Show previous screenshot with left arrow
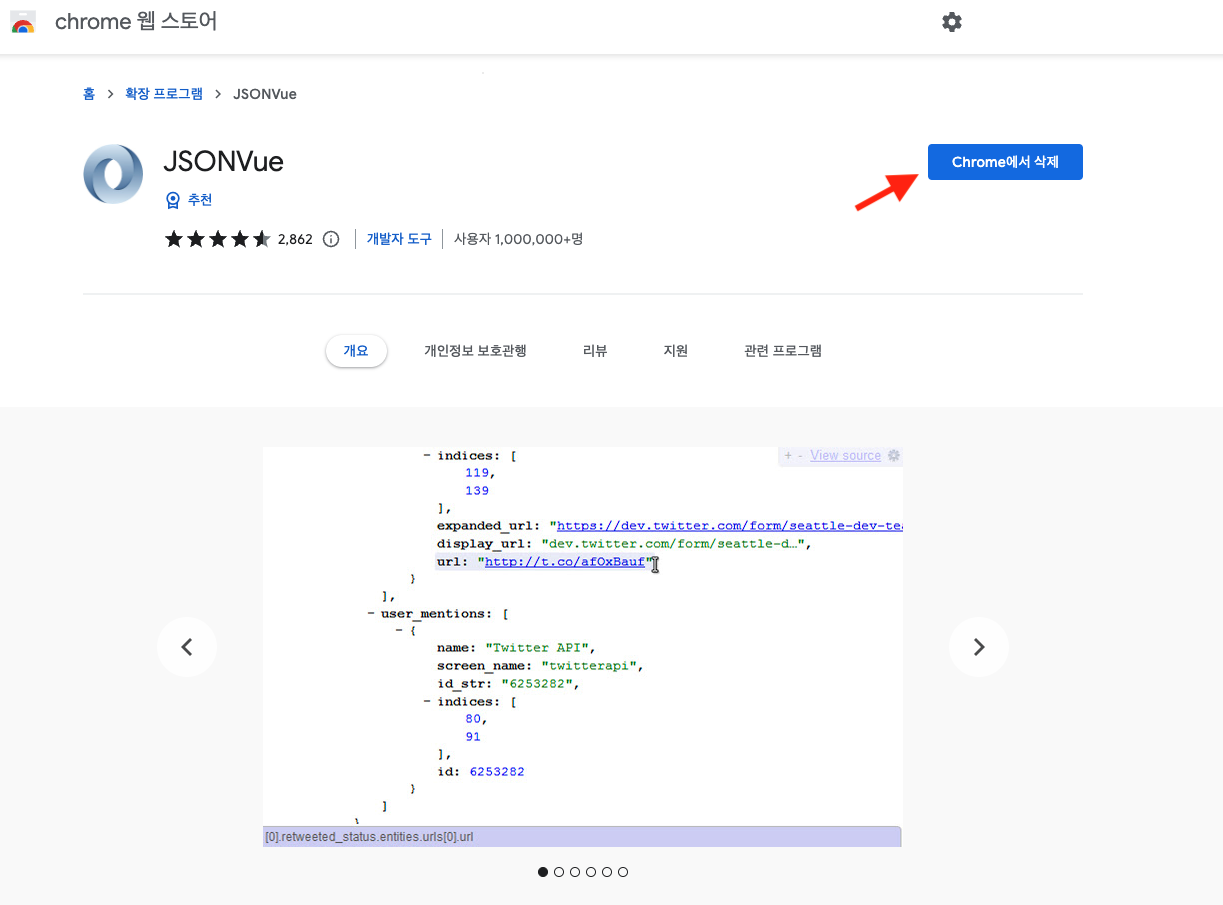1223x905 pixels. point(187,647)
